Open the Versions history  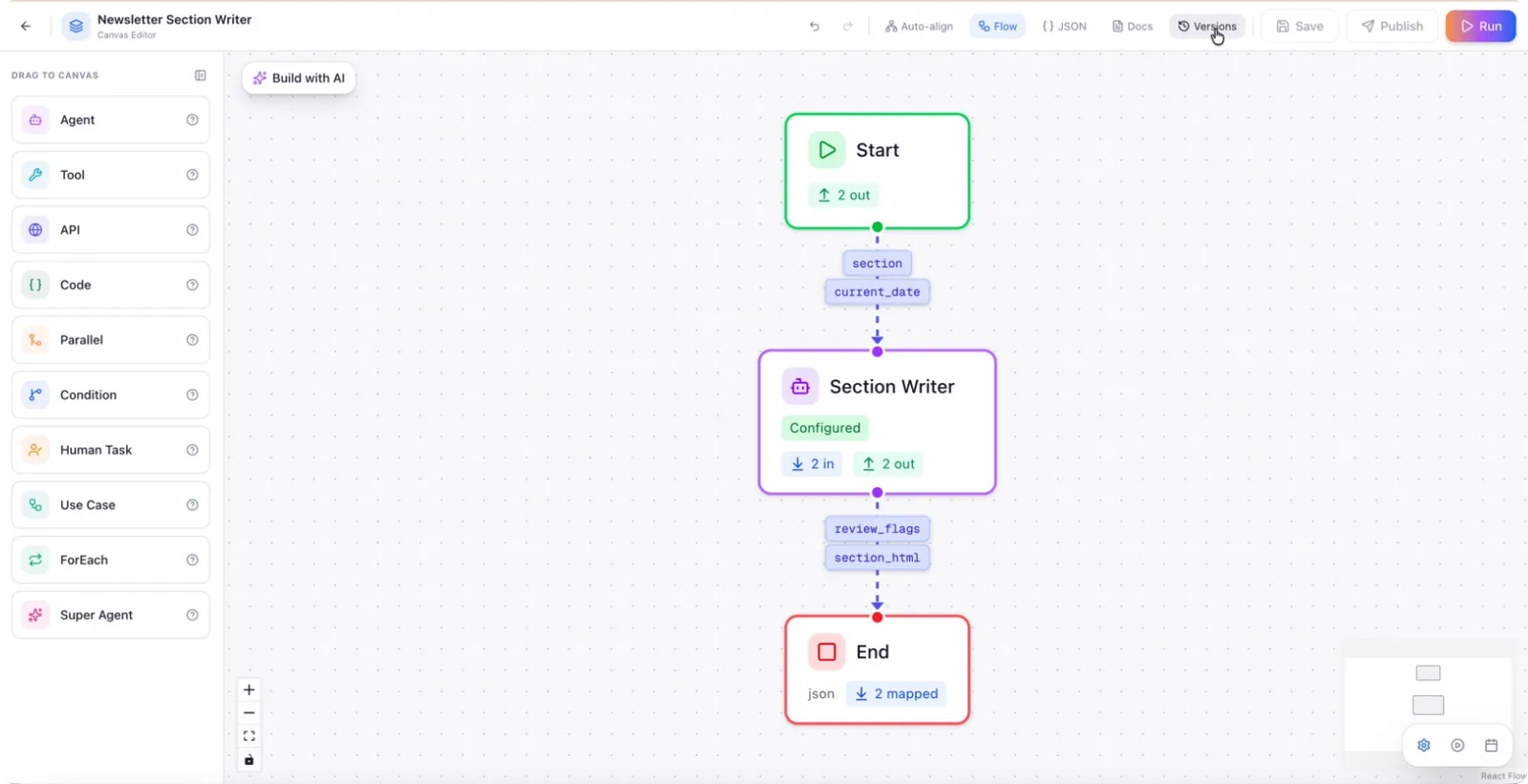[x=1207, y=27]
